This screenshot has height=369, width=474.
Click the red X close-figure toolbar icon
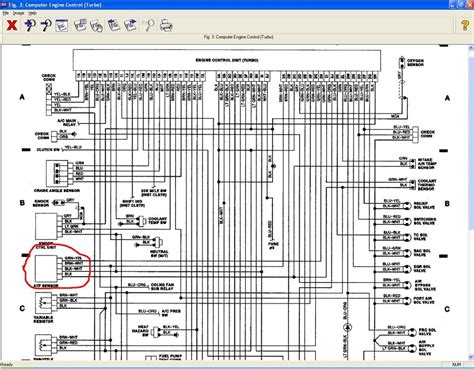click(x=12, y=25)
